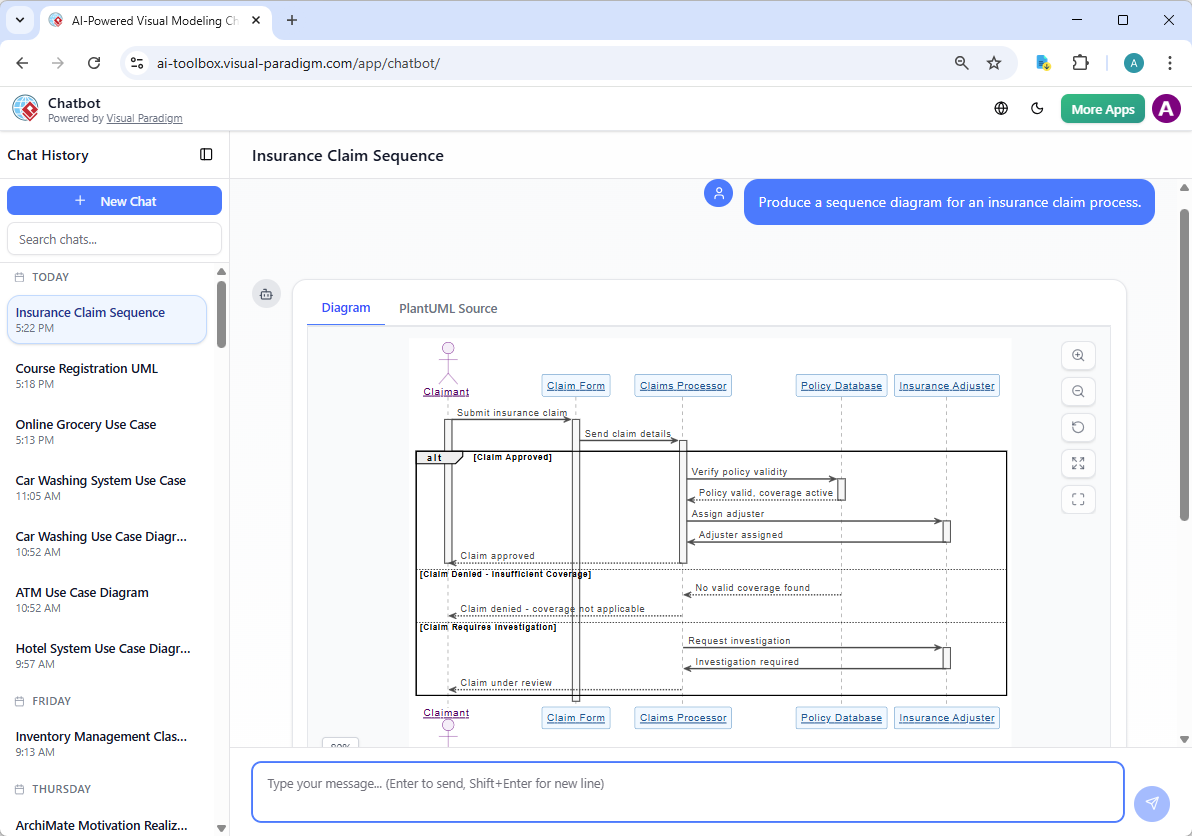Zoom out of the sequence diagram

1078,391
